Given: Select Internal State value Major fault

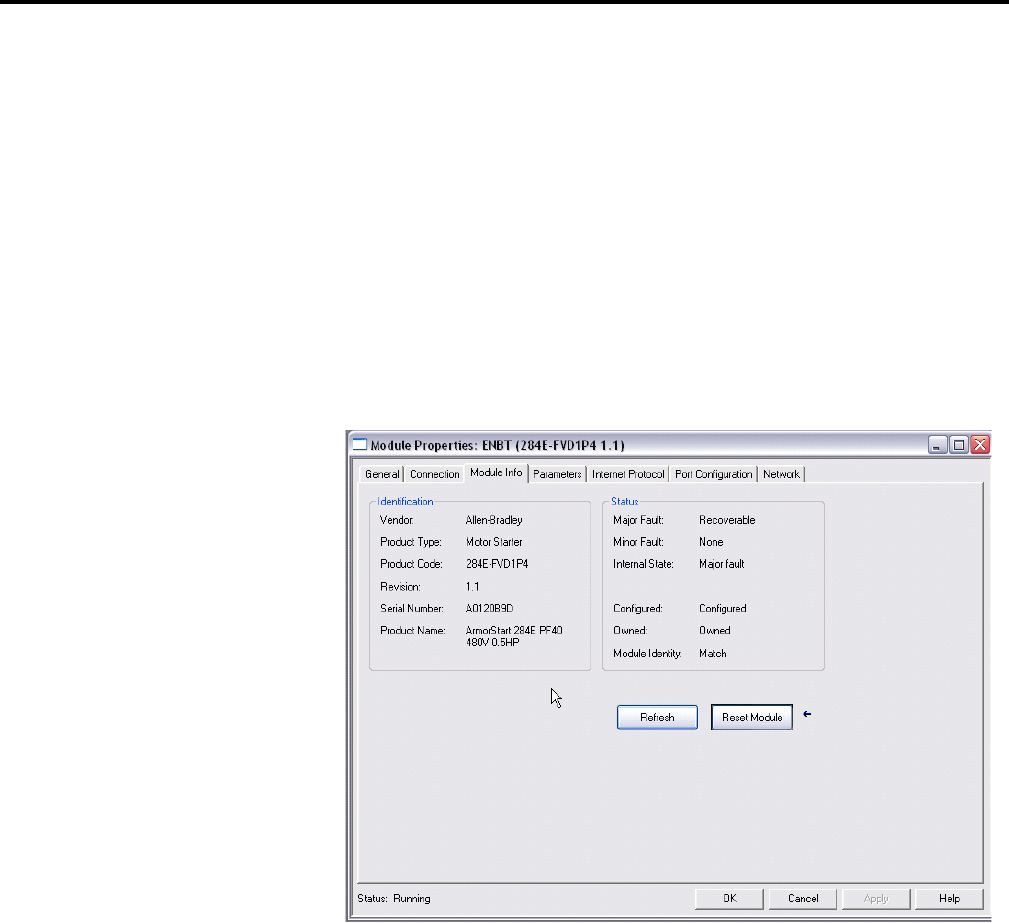Looking at the screenshot, I should [721, 564].
